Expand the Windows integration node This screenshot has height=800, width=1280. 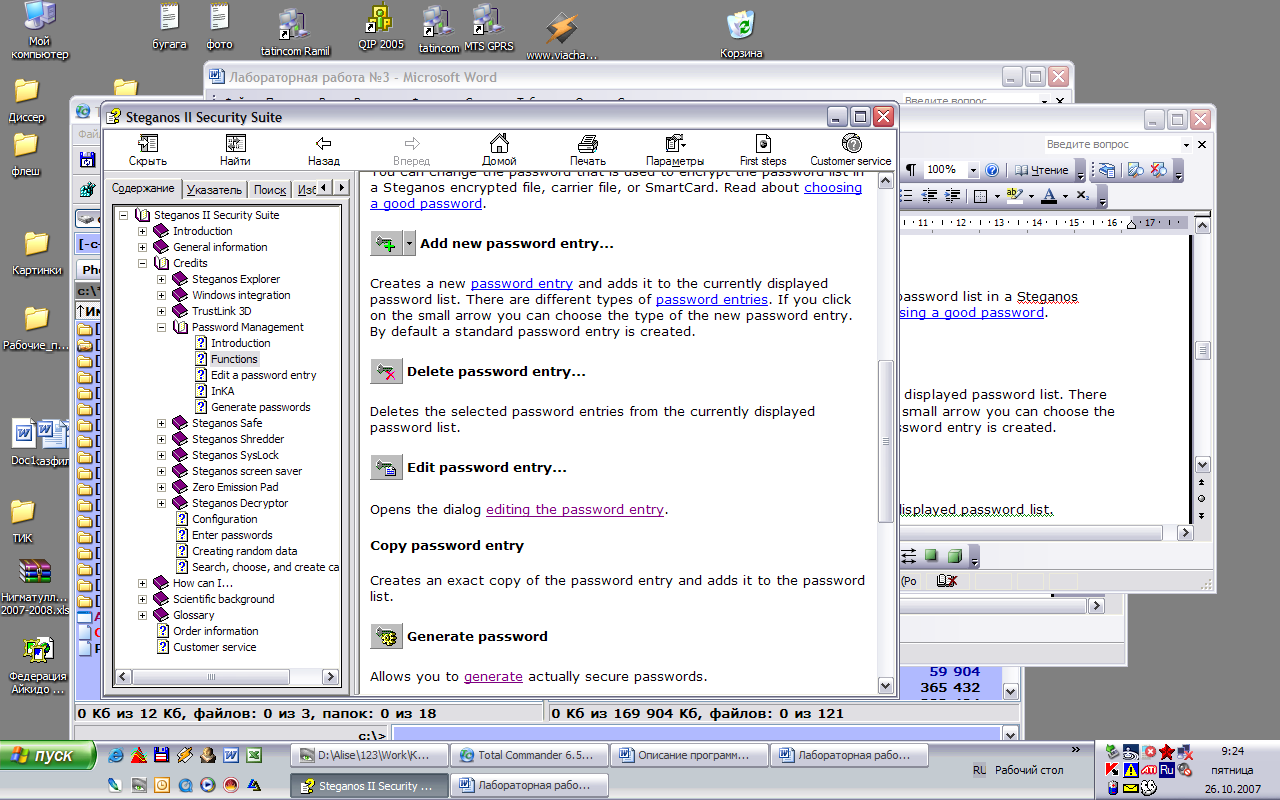161,295
